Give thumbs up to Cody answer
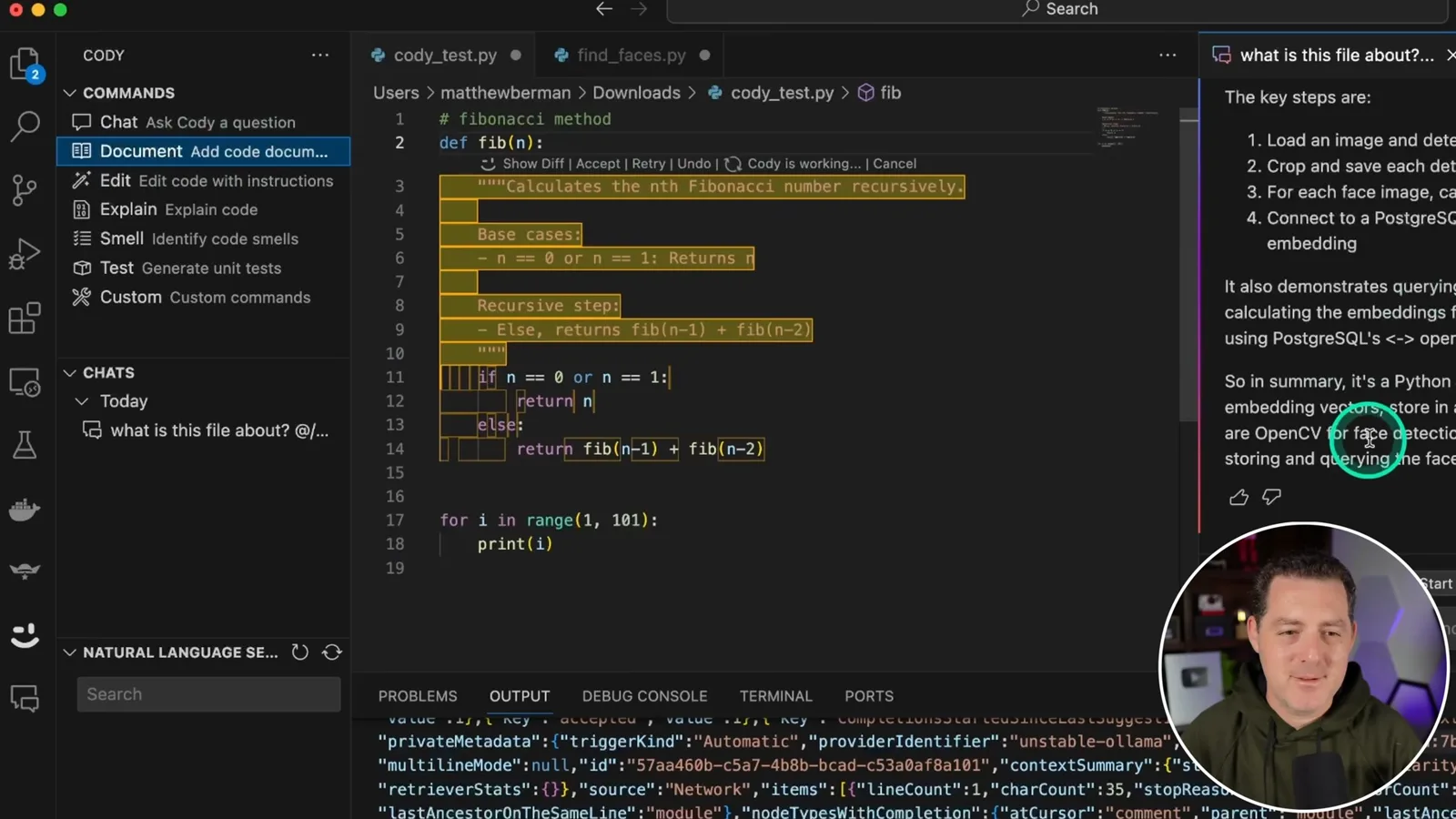The image size is (1456, 819). pos(1239,497)
